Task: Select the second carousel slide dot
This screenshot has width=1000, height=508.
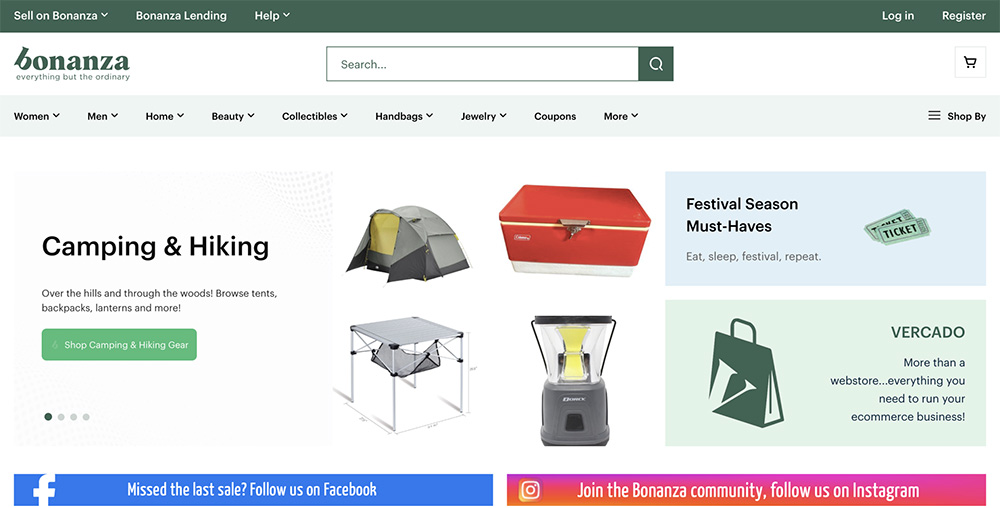Action: pyautogui.click(x=61, y=417)
